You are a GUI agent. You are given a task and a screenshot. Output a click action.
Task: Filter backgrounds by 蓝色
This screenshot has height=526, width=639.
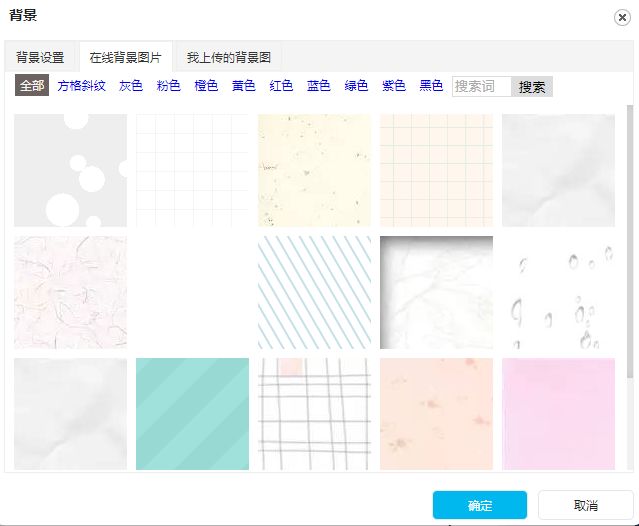(318, 86)
